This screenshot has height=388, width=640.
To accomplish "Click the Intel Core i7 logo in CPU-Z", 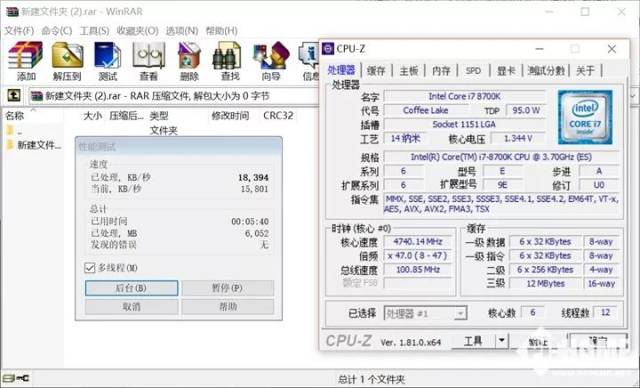I will (585, 117).
